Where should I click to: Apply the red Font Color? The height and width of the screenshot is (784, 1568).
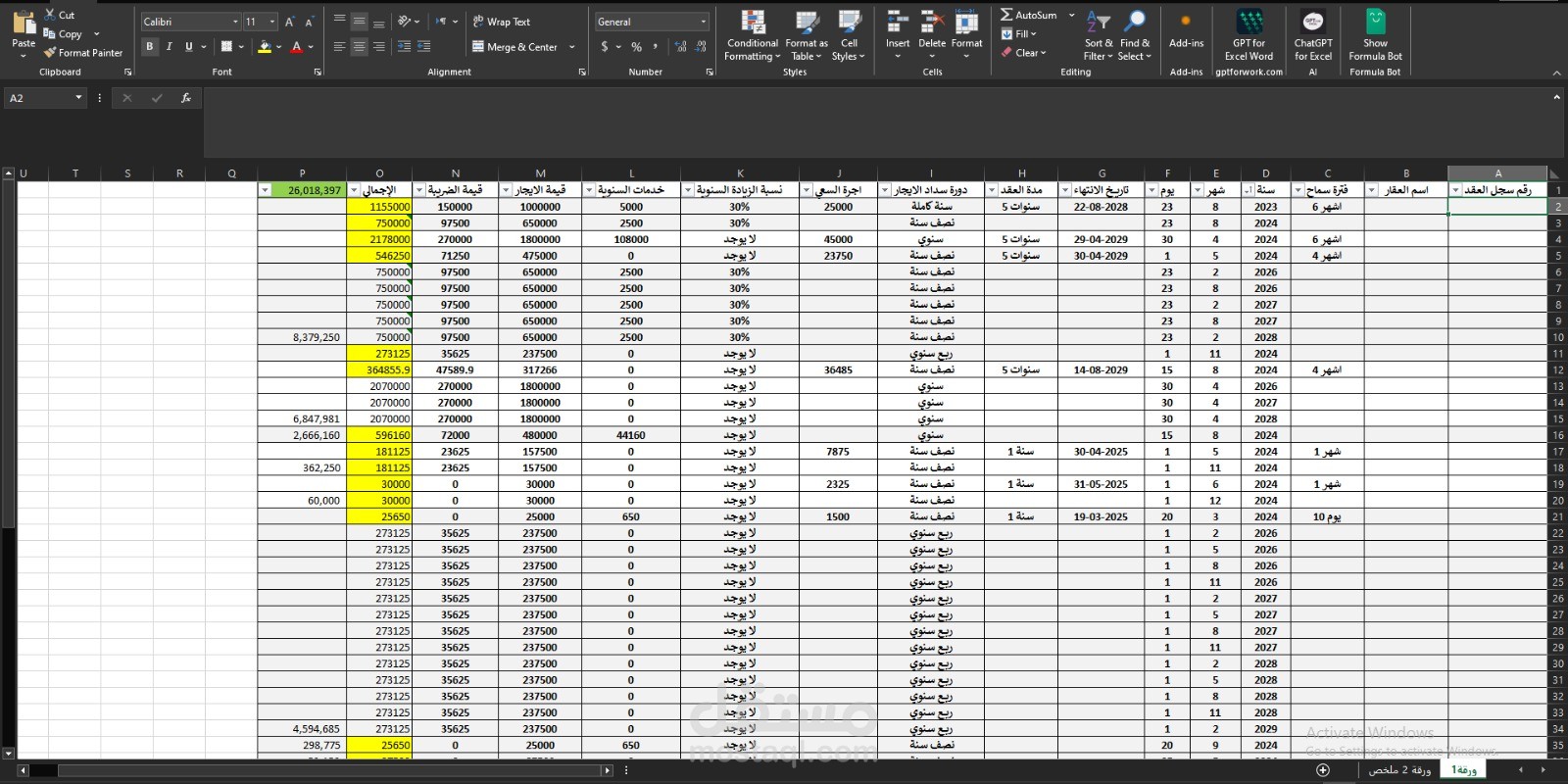pos(296,46)
